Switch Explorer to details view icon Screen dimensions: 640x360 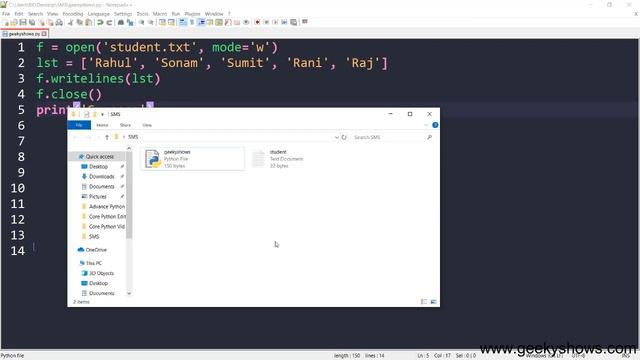[x=424, y=302]
